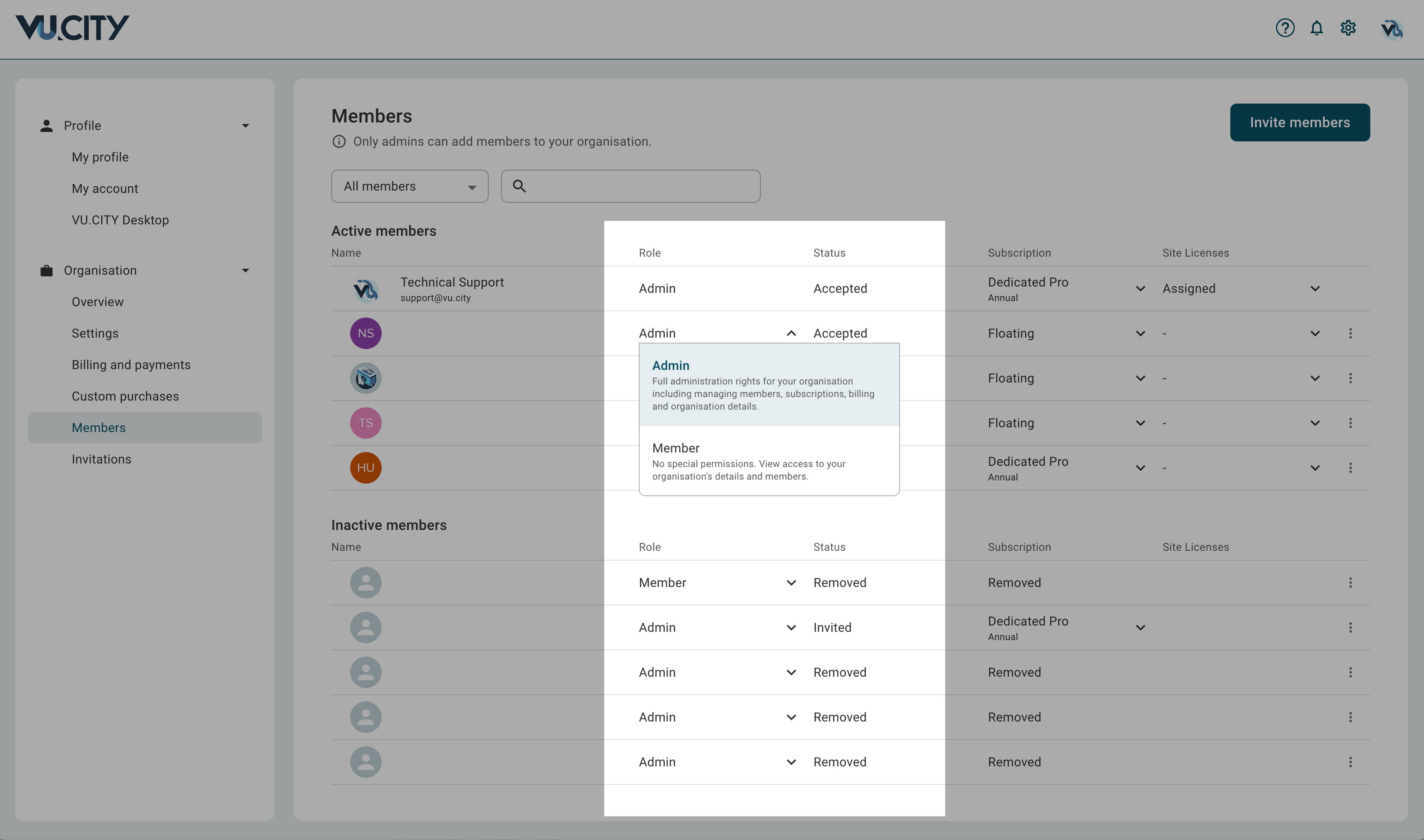
Task: Open role dropdown for the Invited member
Action: pos(791,628)
